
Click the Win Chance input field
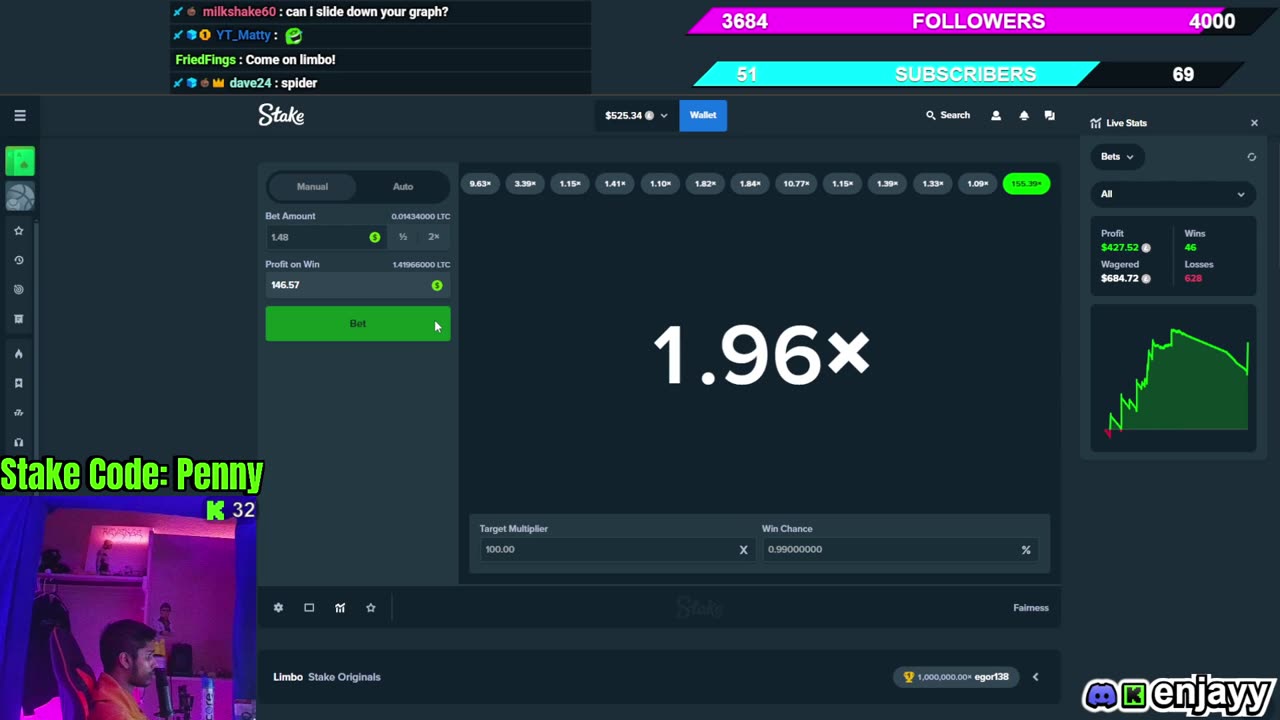(900, 549)
